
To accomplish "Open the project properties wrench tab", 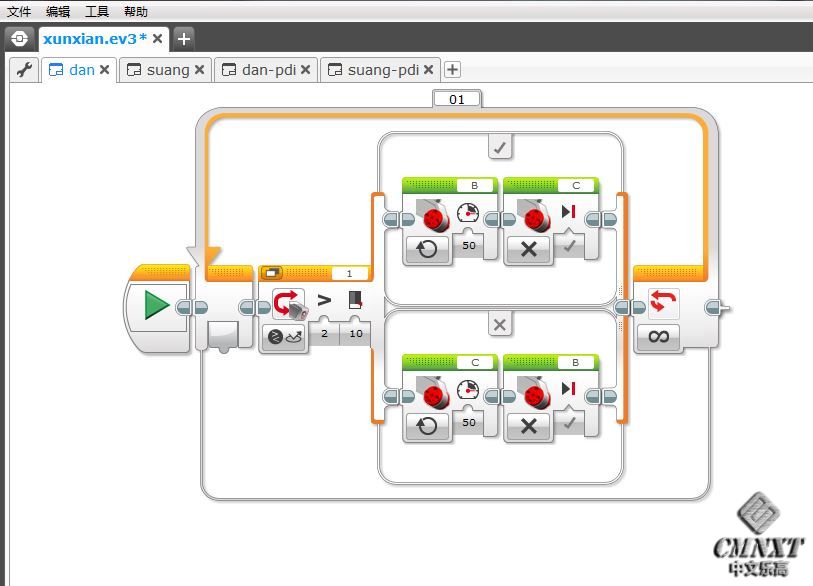I will (25, 70).
